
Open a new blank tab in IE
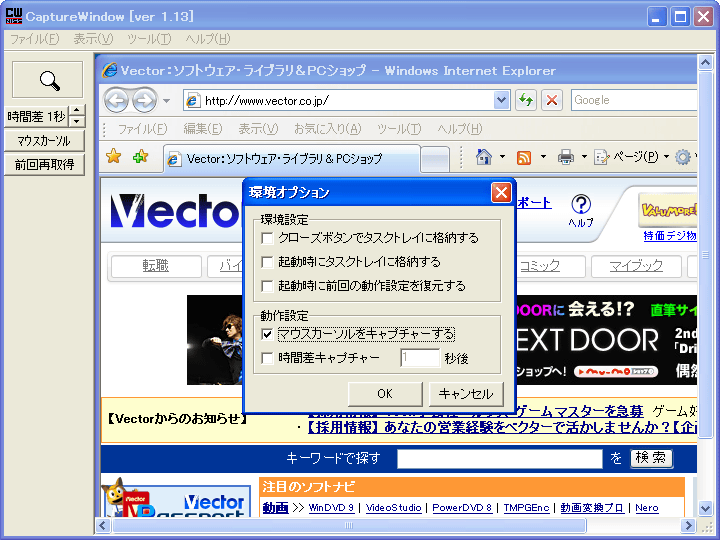[x=435, y=159]
